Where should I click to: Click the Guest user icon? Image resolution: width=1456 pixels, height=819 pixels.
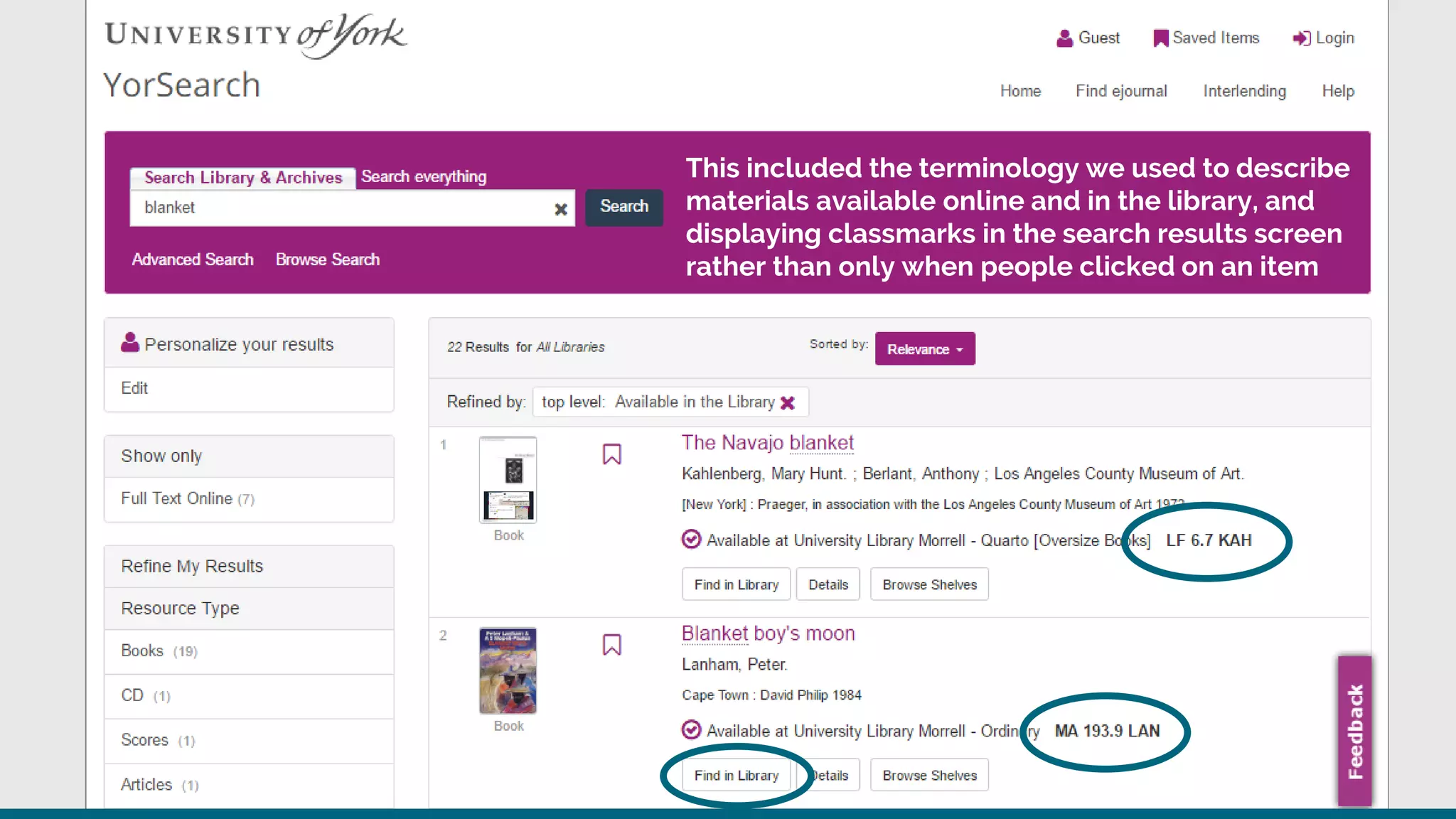pos(1064,38)
